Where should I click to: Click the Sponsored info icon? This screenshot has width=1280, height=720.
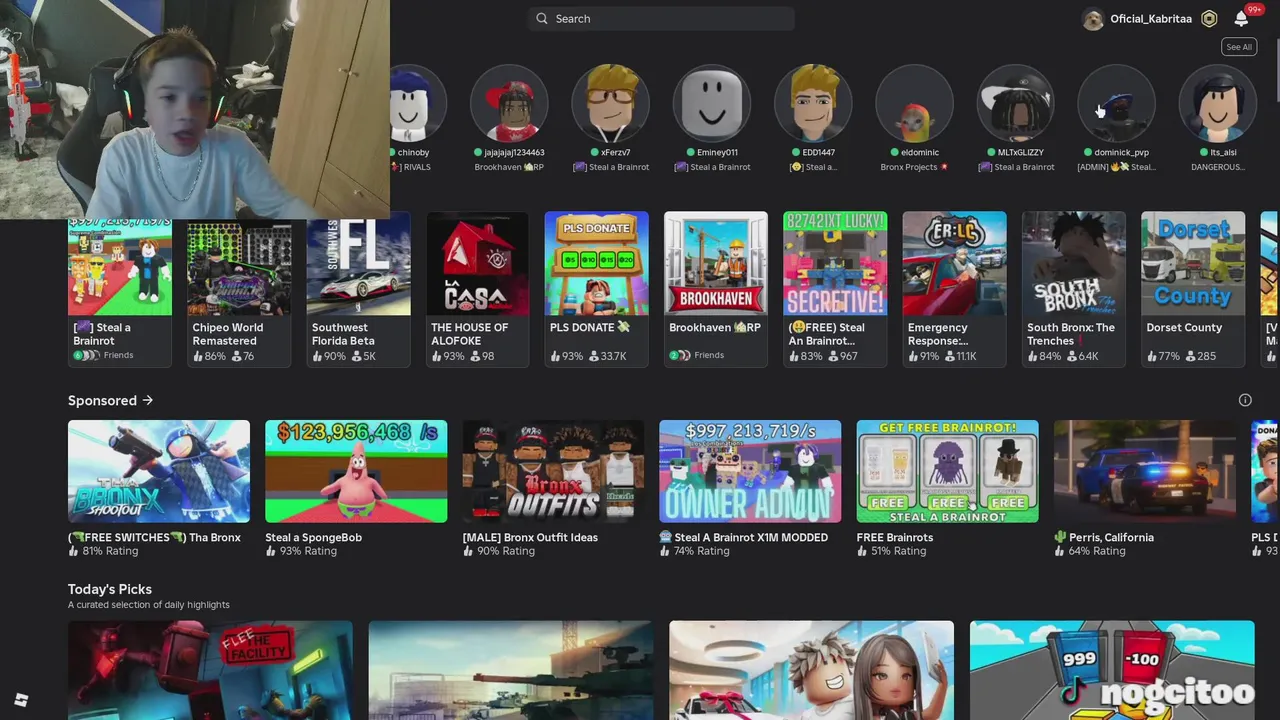(x=1245, y=400)
